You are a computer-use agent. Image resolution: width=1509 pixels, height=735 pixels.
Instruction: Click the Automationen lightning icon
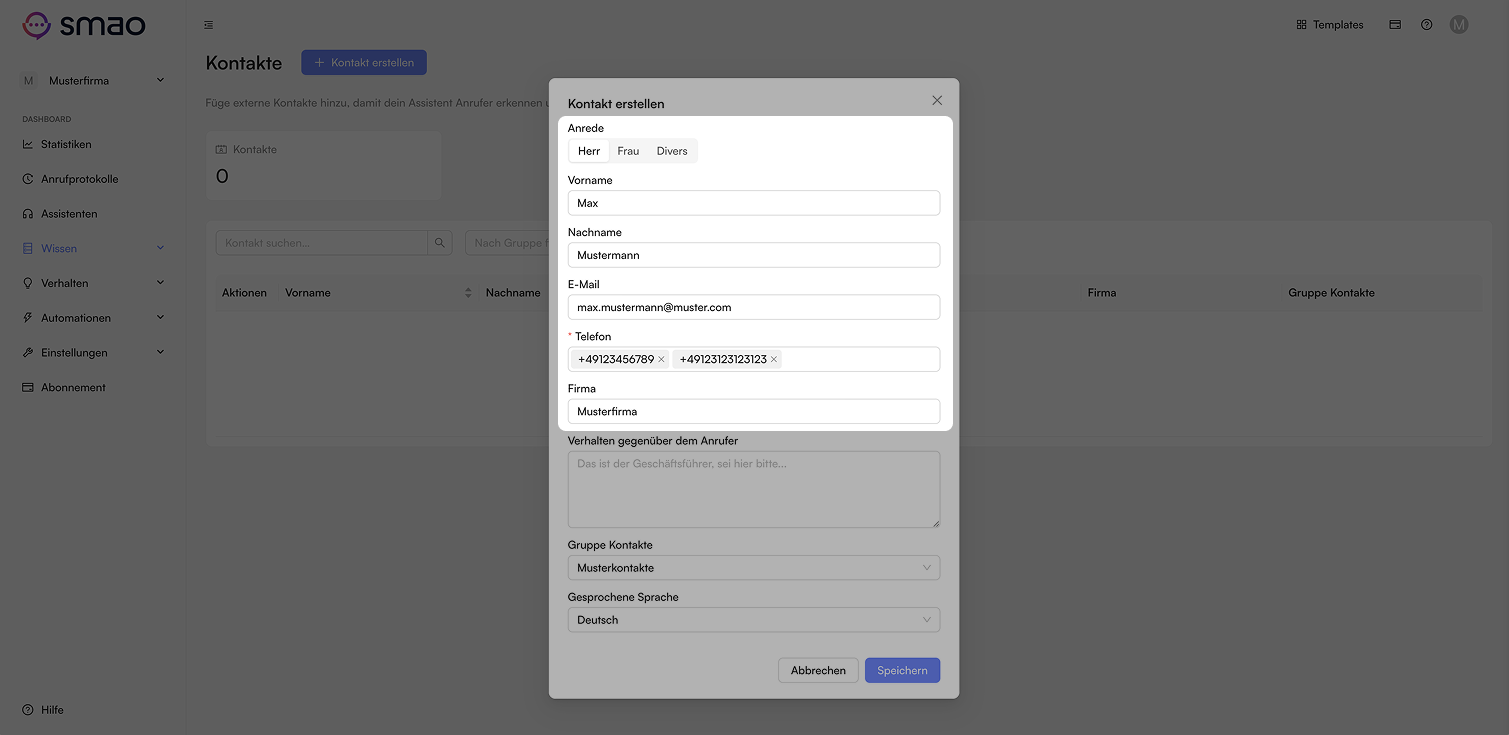coord(28,318)
